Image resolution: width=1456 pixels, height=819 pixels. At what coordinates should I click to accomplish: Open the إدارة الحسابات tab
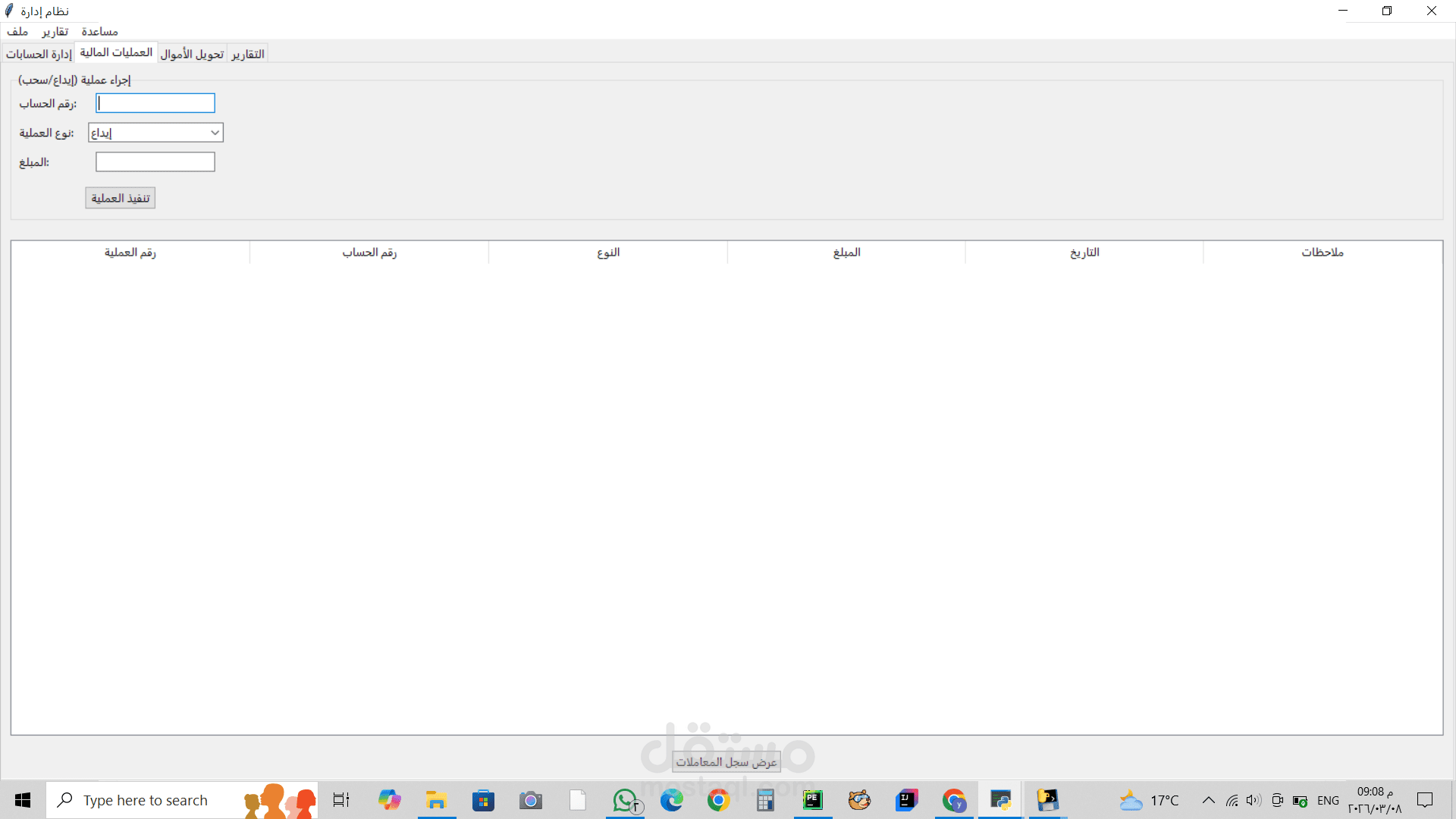39,54
